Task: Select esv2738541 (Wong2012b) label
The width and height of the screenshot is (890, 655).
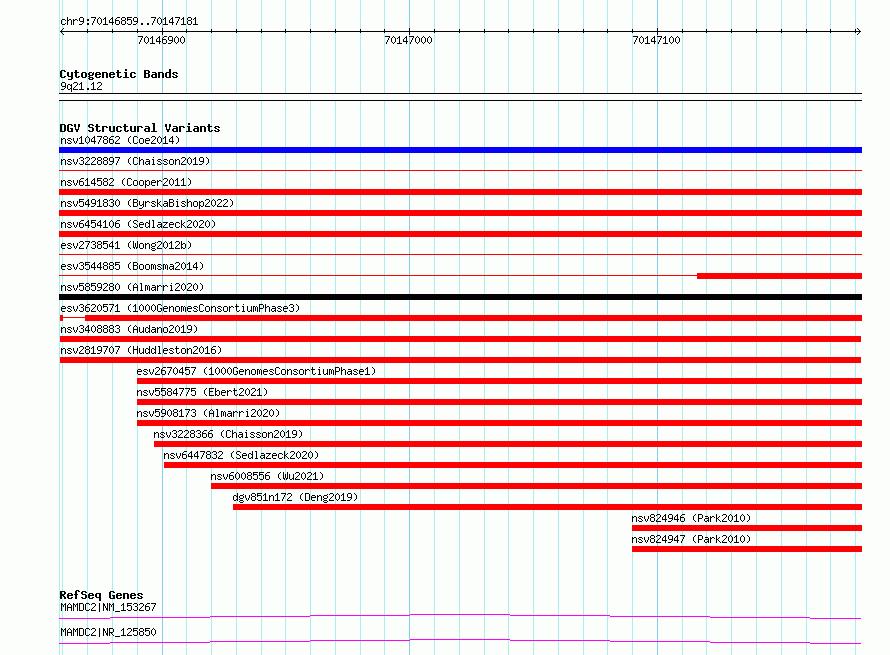Action: point(126,245)
